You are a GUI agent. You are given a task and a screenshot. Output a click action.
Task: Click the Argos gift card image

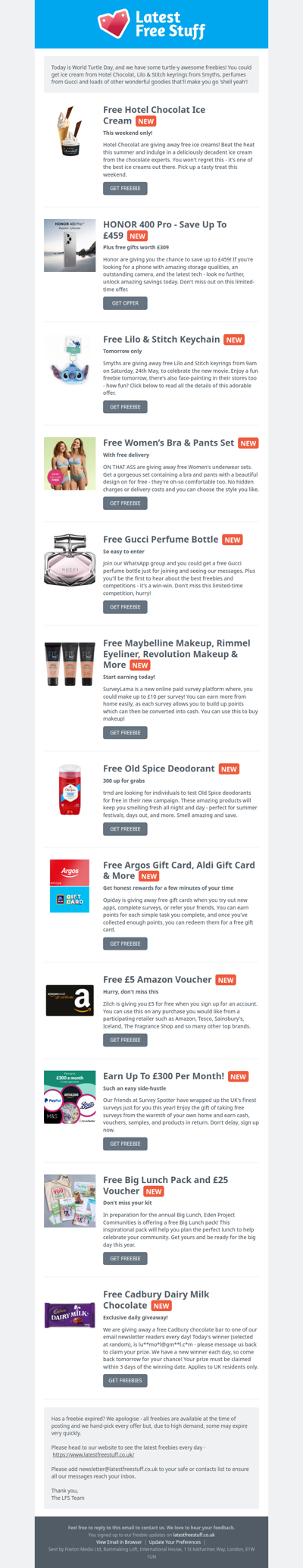(70, 886)
